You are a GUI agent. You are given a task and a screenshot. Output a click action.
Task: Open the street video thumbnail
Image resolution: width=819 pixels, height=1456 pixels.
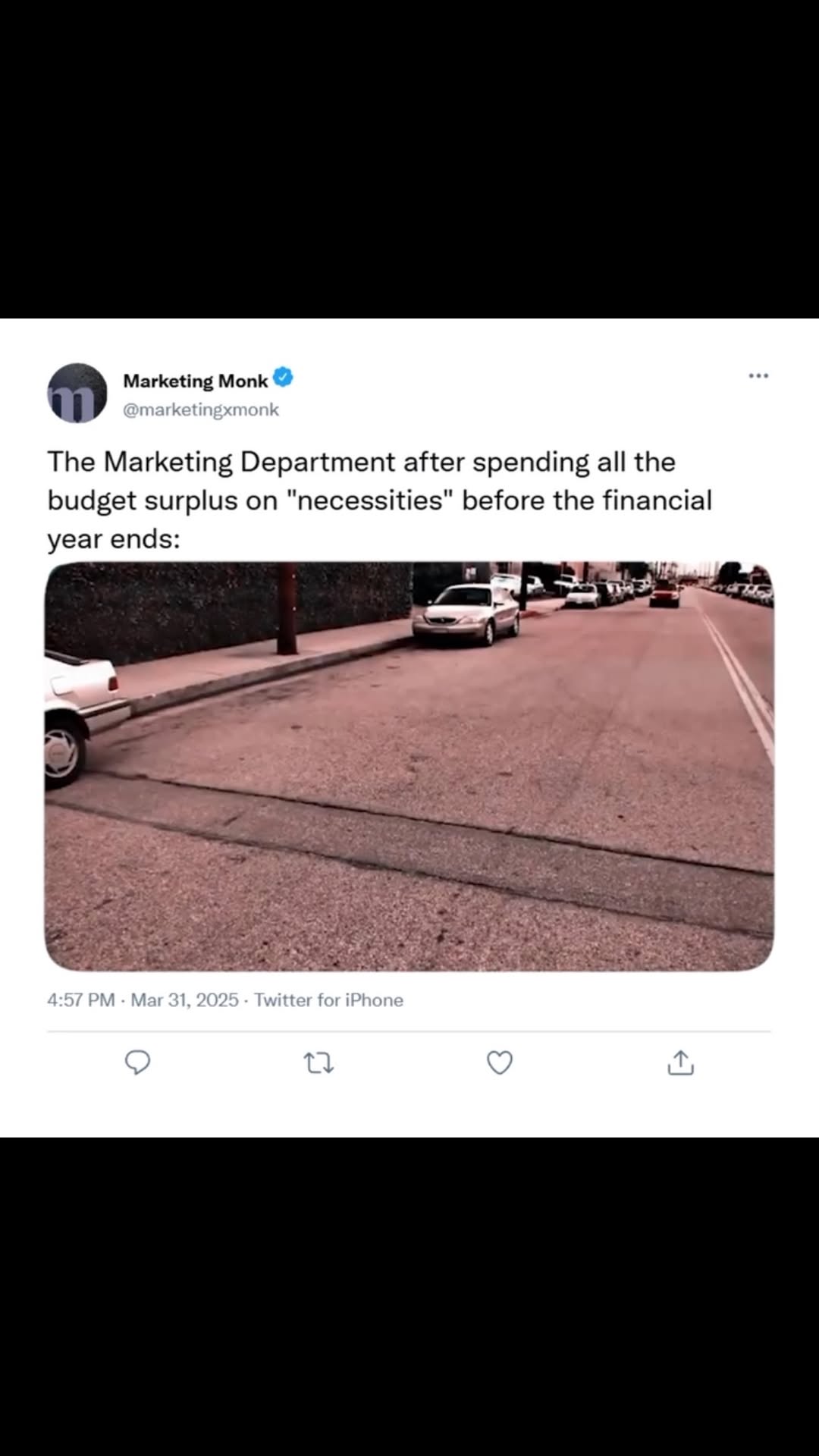tap(409, 766)
